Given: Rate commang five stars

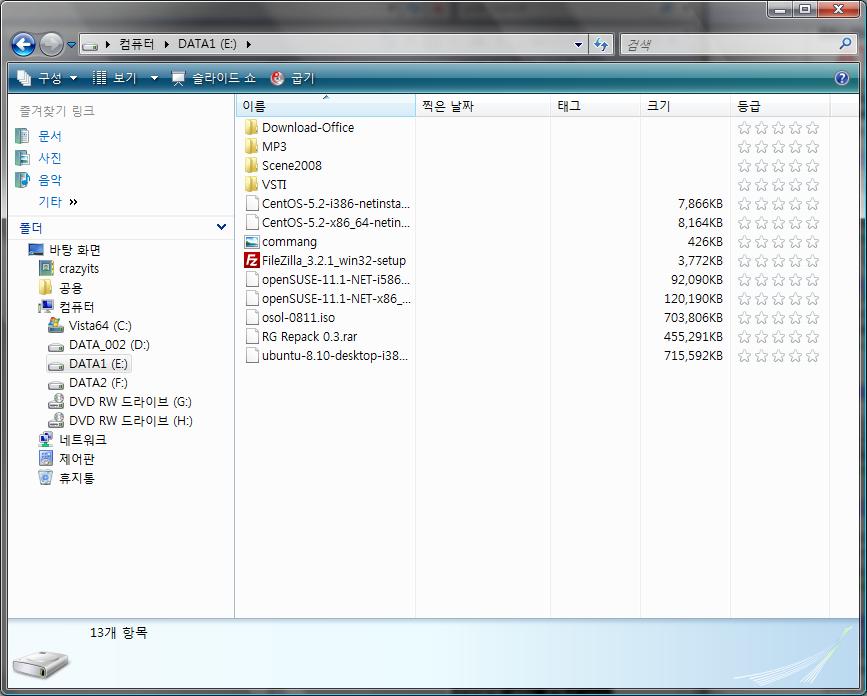Looking at the screenshot, I should coord(812,242).
